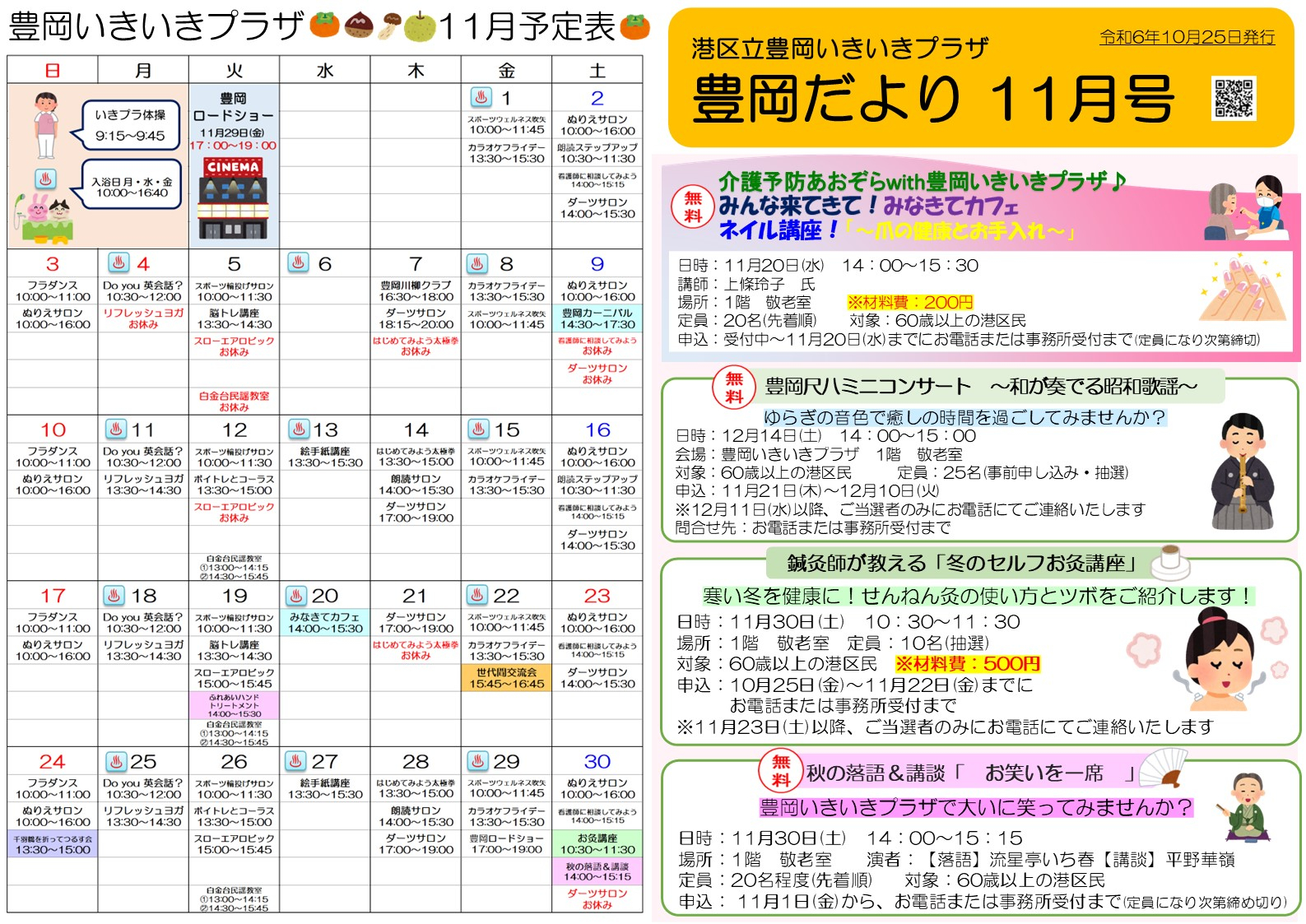Click the 豊岡カーニバル event on the 9th

coord(597,319)
